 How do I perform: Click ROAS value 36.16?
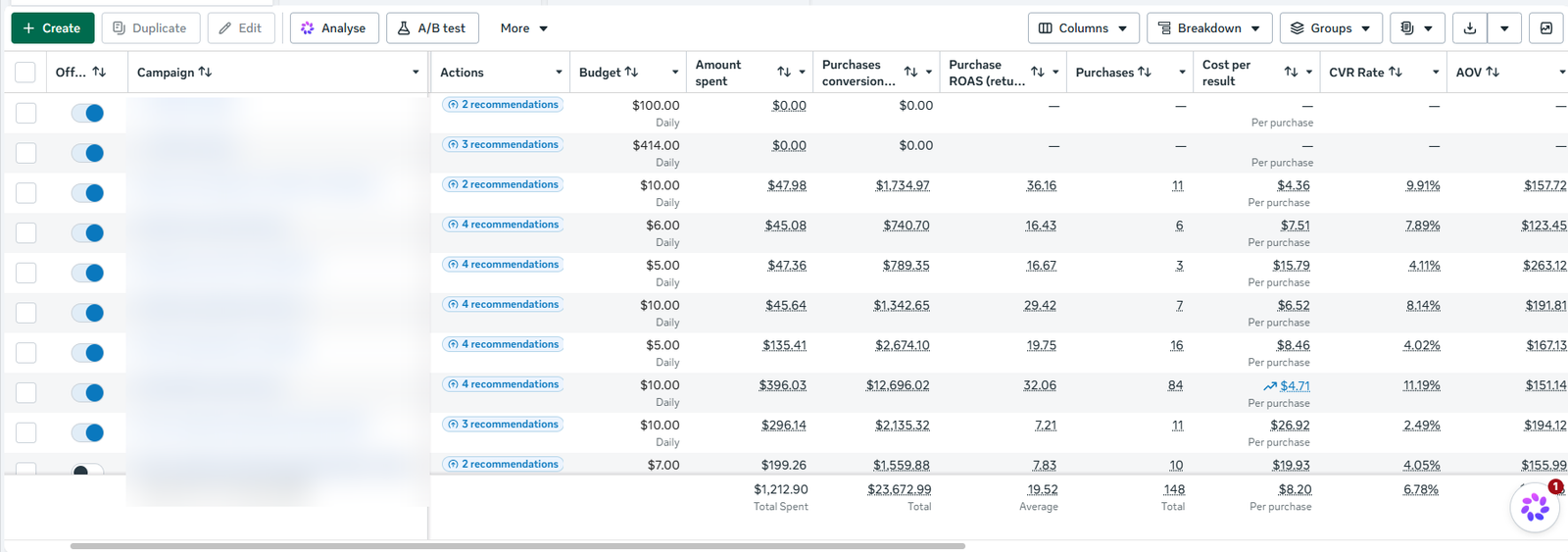pyautogui.click(x=1042, y=185)
